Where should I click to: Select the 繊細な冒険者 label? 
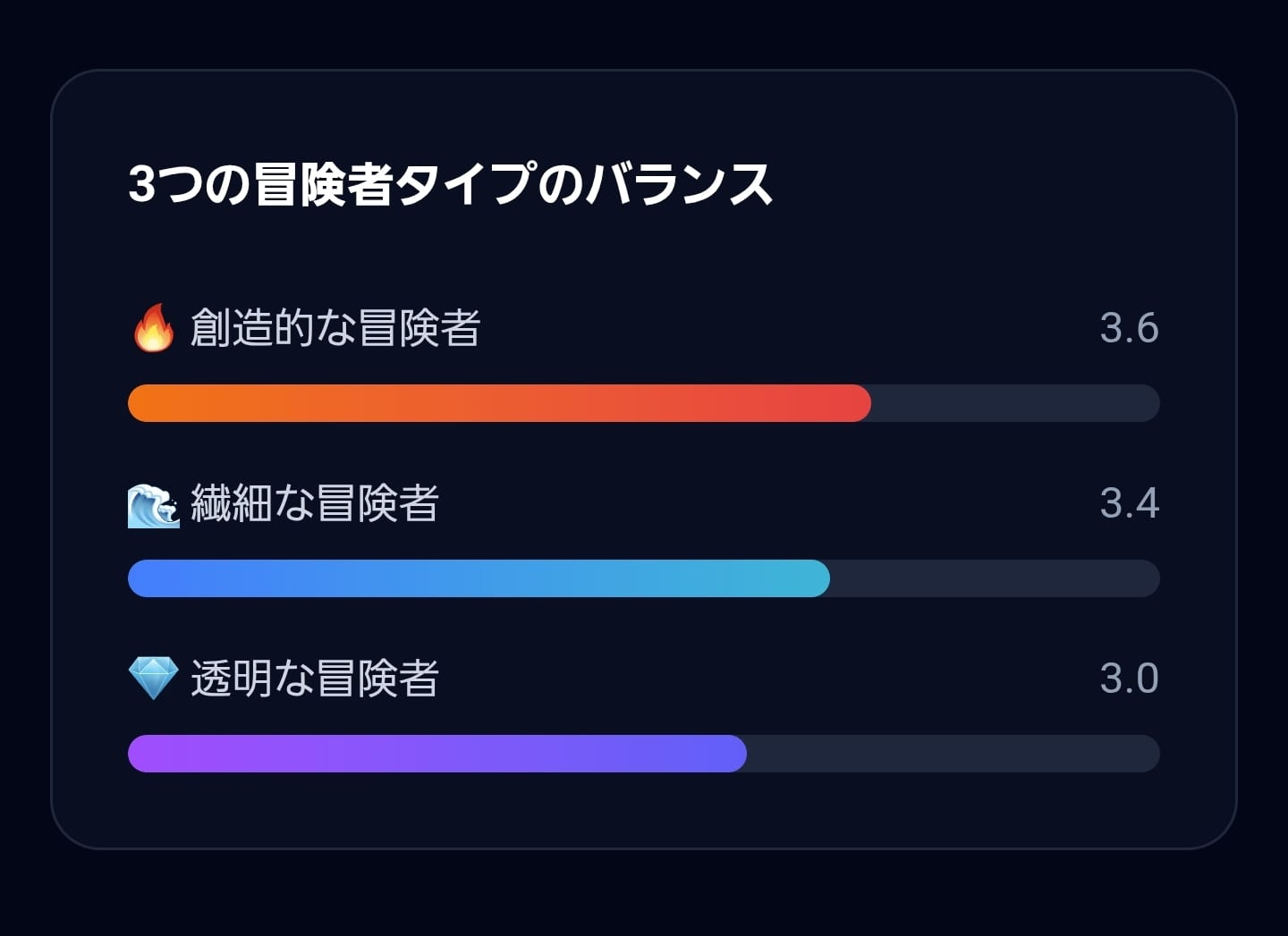click(315, 503)
